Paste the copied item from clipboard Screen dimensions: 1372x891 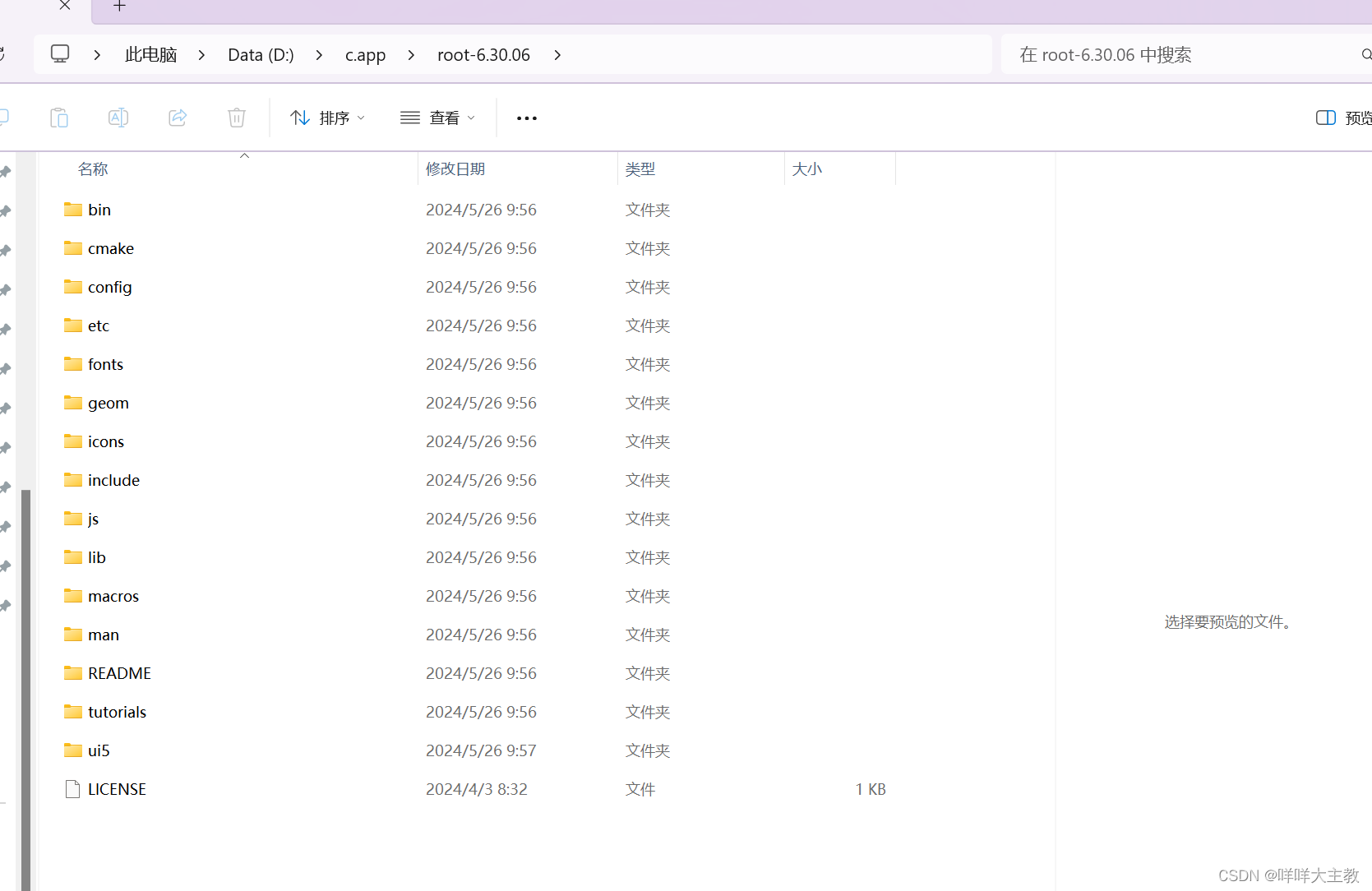tap(58, 118)
